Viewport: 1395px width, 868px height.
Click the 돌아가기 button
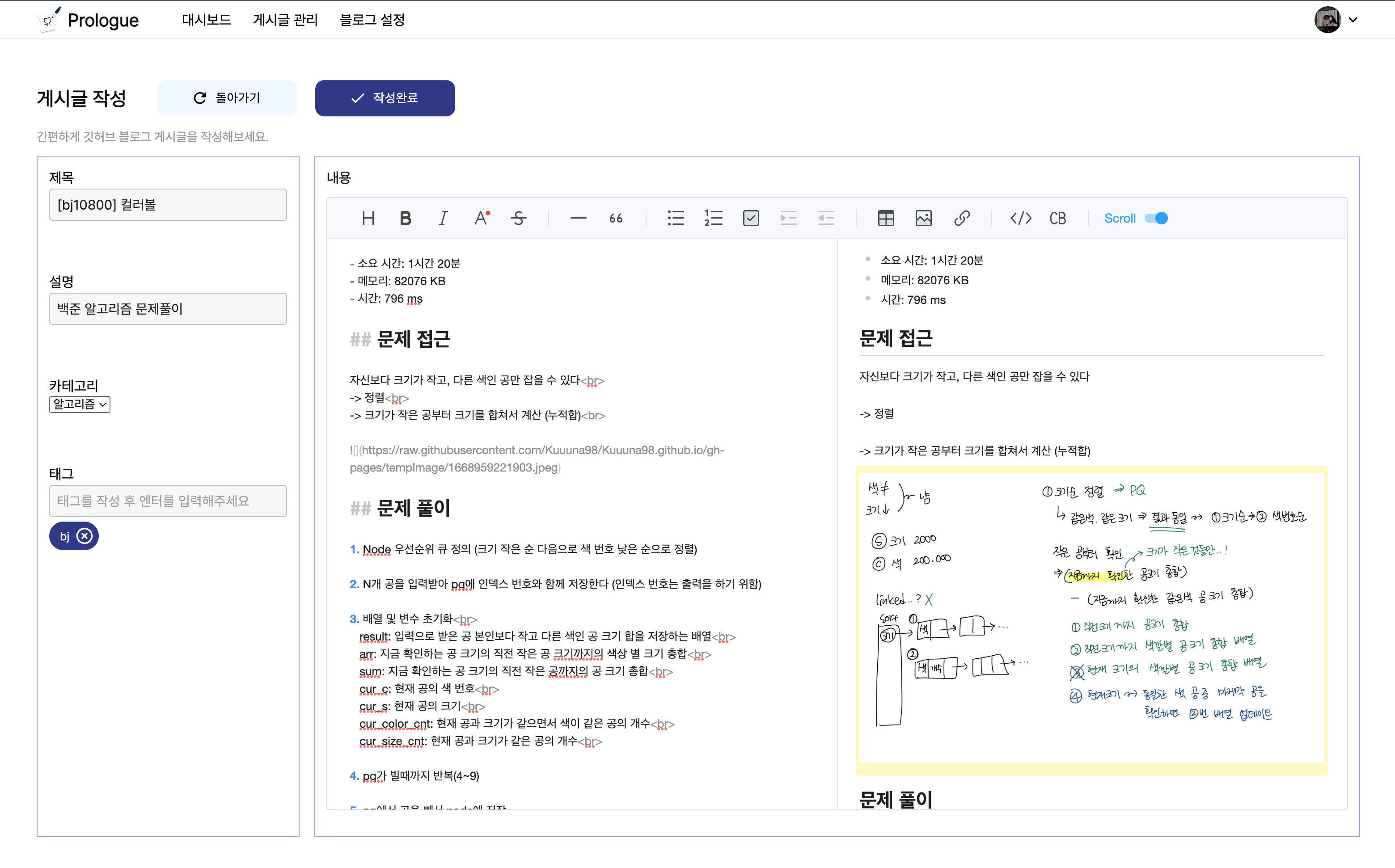(x=227, y=98)
